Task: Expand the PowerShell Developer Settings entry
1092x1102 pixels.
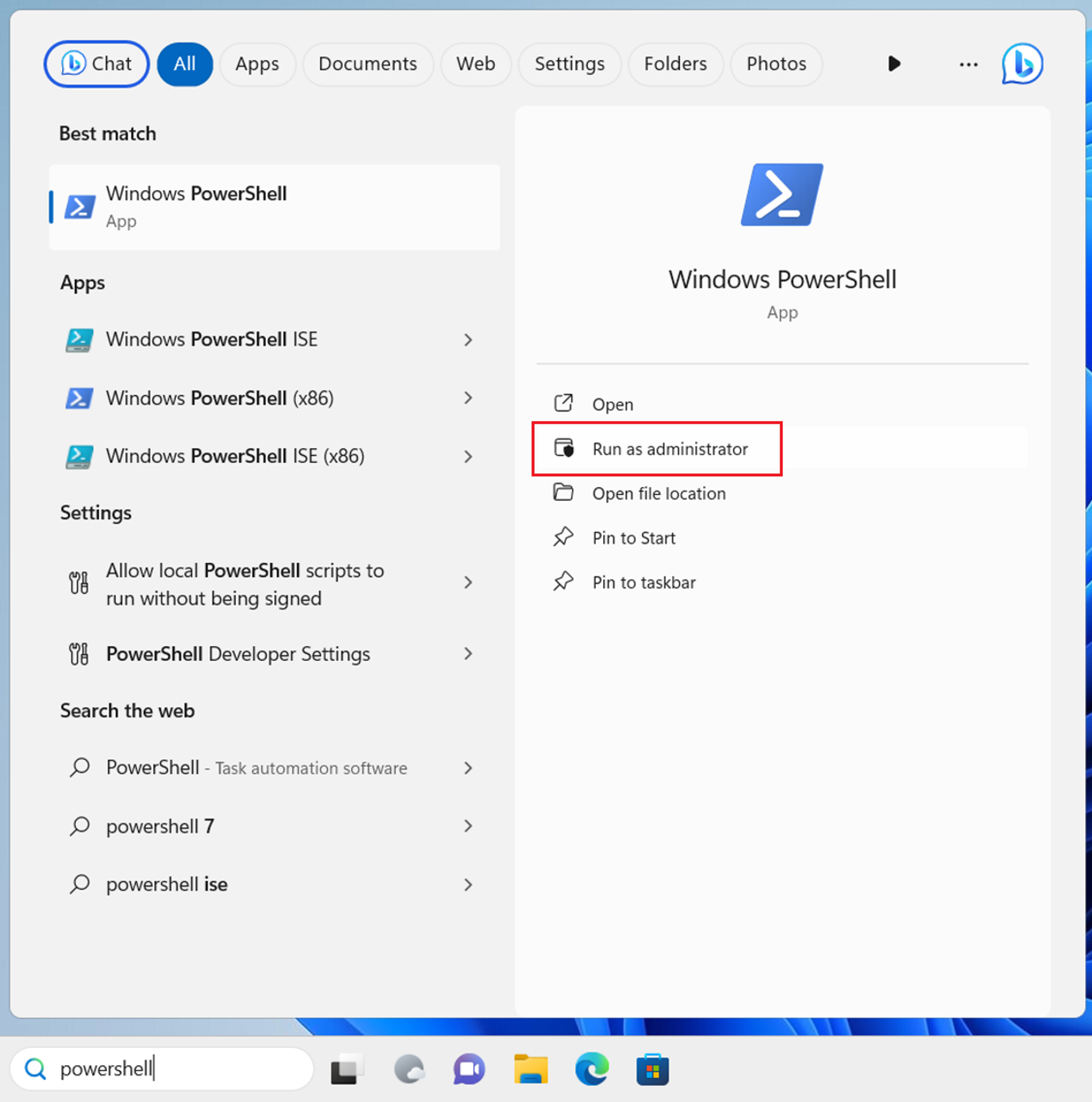Action: [468, 654]
